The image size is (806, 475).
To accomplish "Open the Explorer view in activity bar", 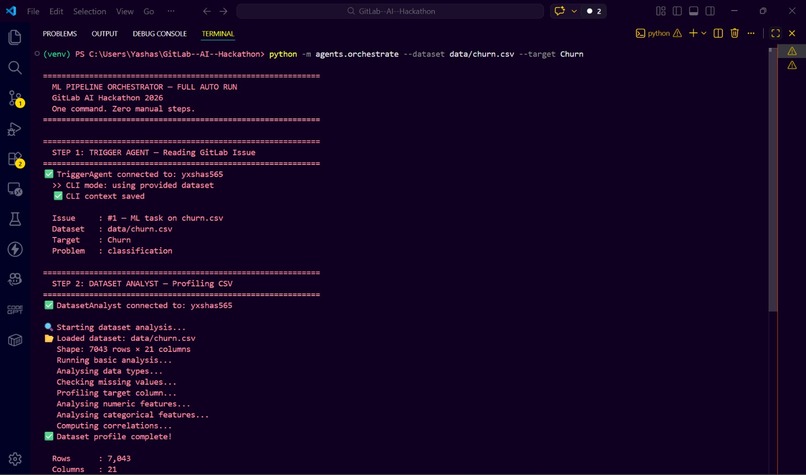I will point(15,37).
